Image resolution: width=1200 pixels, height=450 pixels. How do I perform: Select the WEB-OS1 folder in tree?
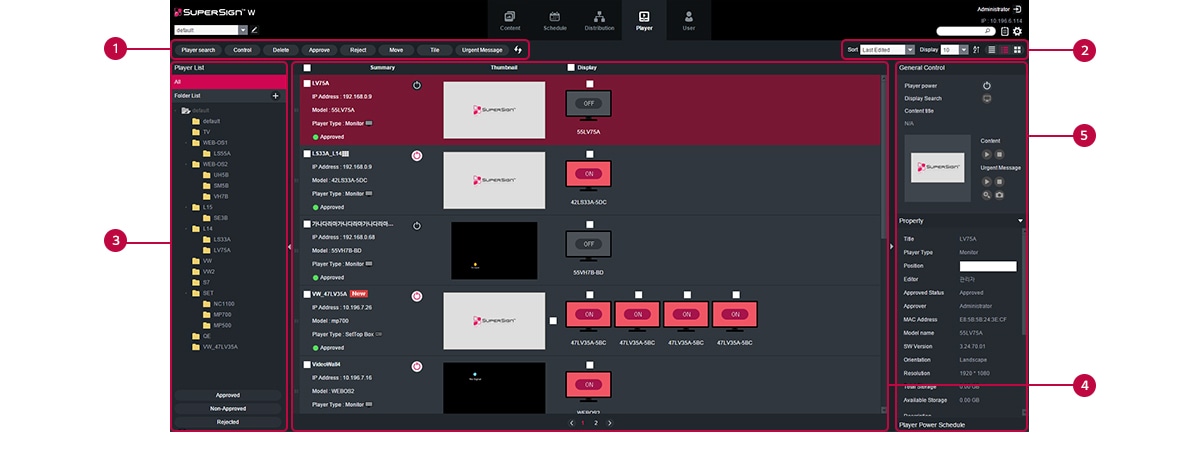coord(215,142)
